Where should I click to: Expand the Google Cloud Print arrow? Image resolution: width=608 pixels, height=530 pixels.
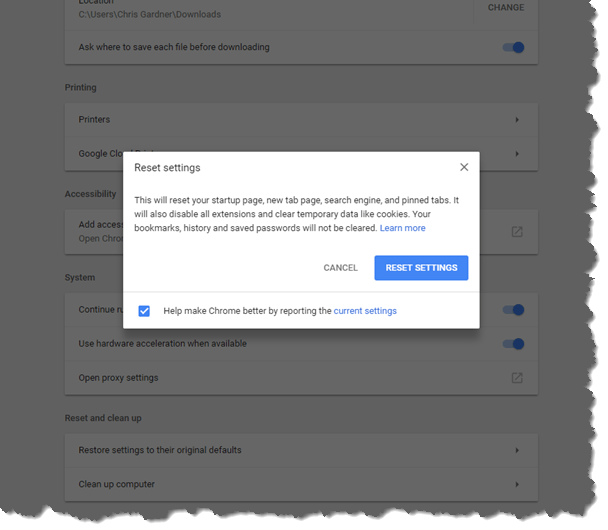[517, 154]
